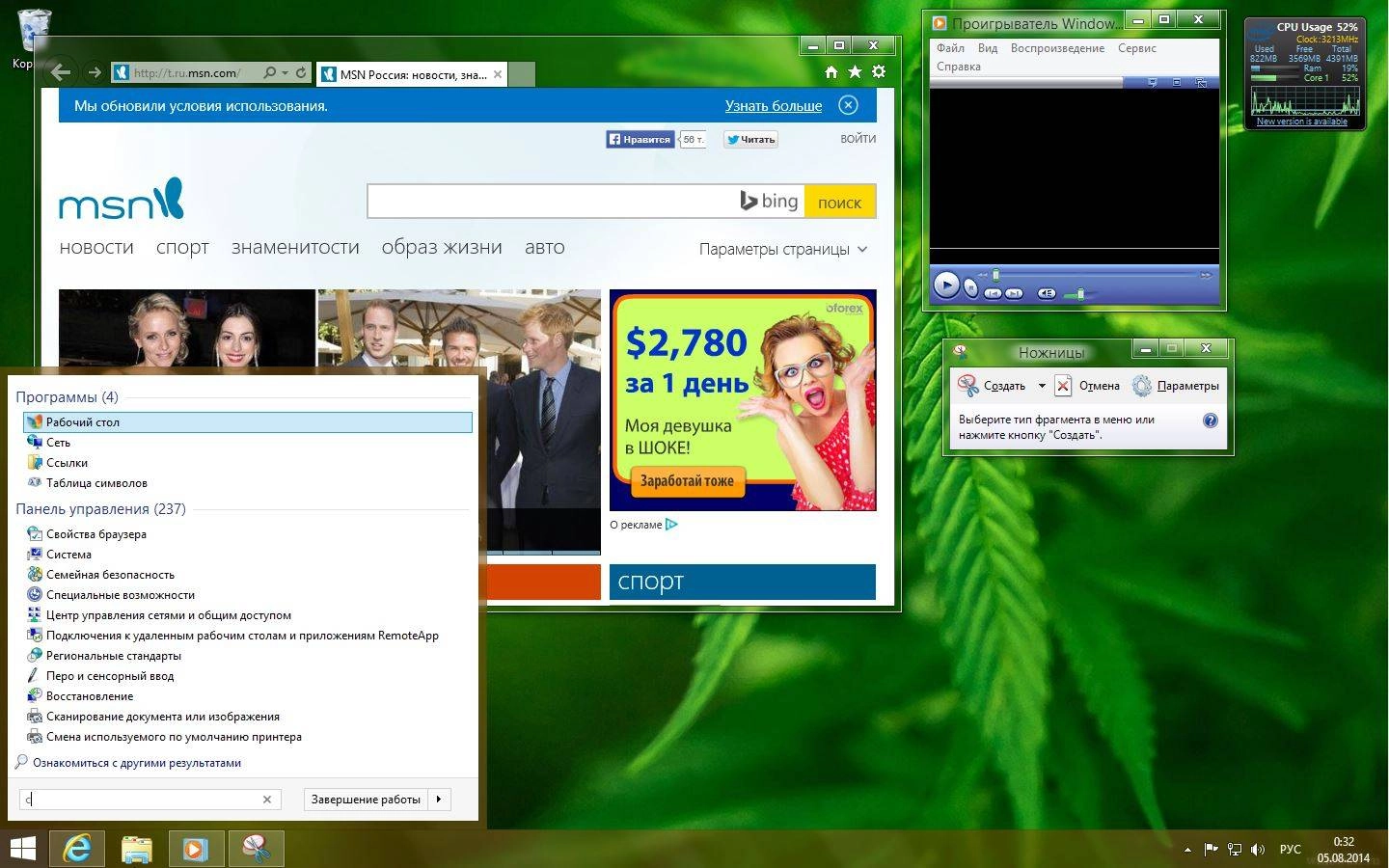The height and width of the screenshot is (868, 1389).
Task: Open Свойства браузера control panel result
Action: click(248, 534)
